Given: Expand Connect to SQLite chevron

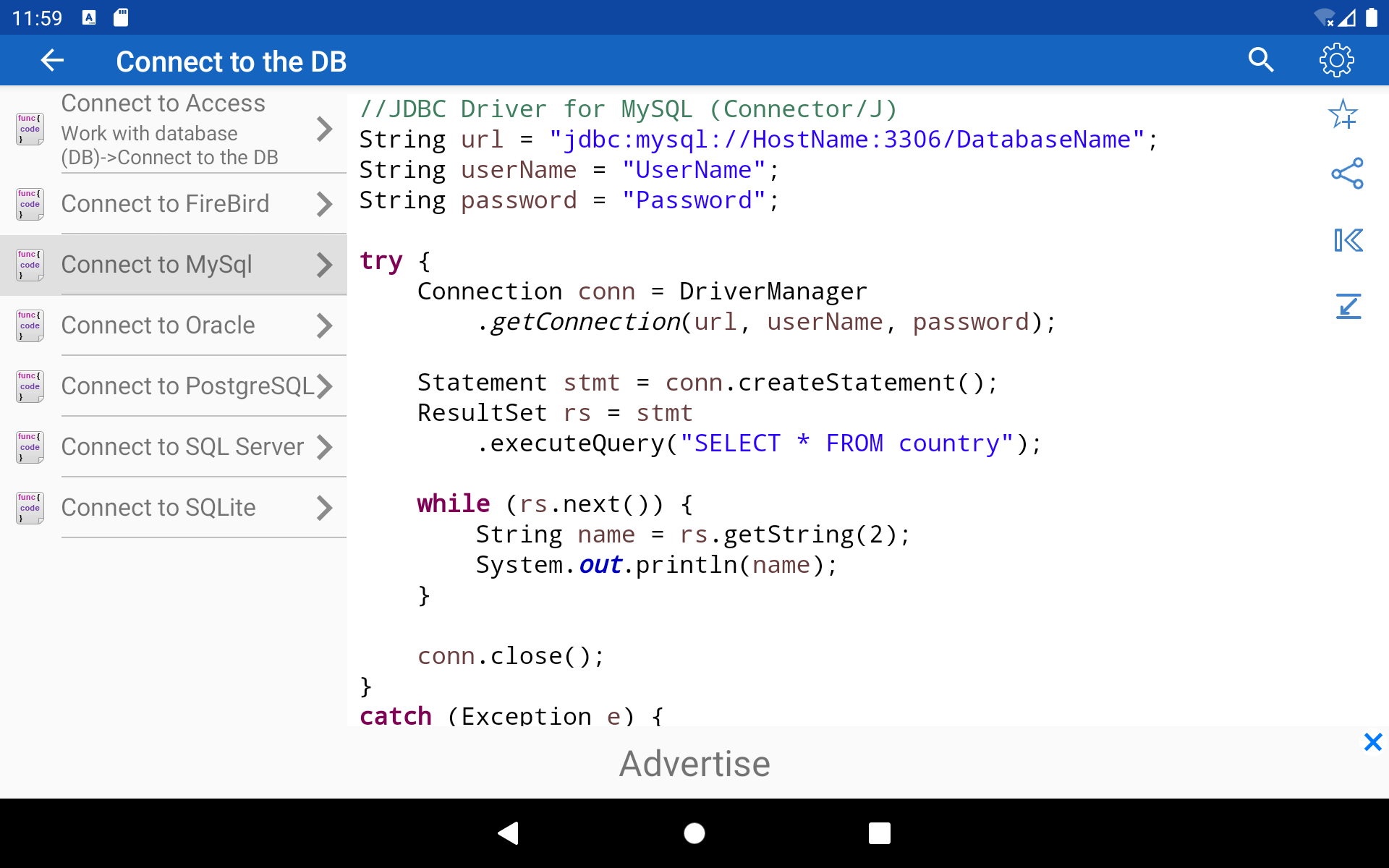Looking at the screenshot, I should click(324, 509).
